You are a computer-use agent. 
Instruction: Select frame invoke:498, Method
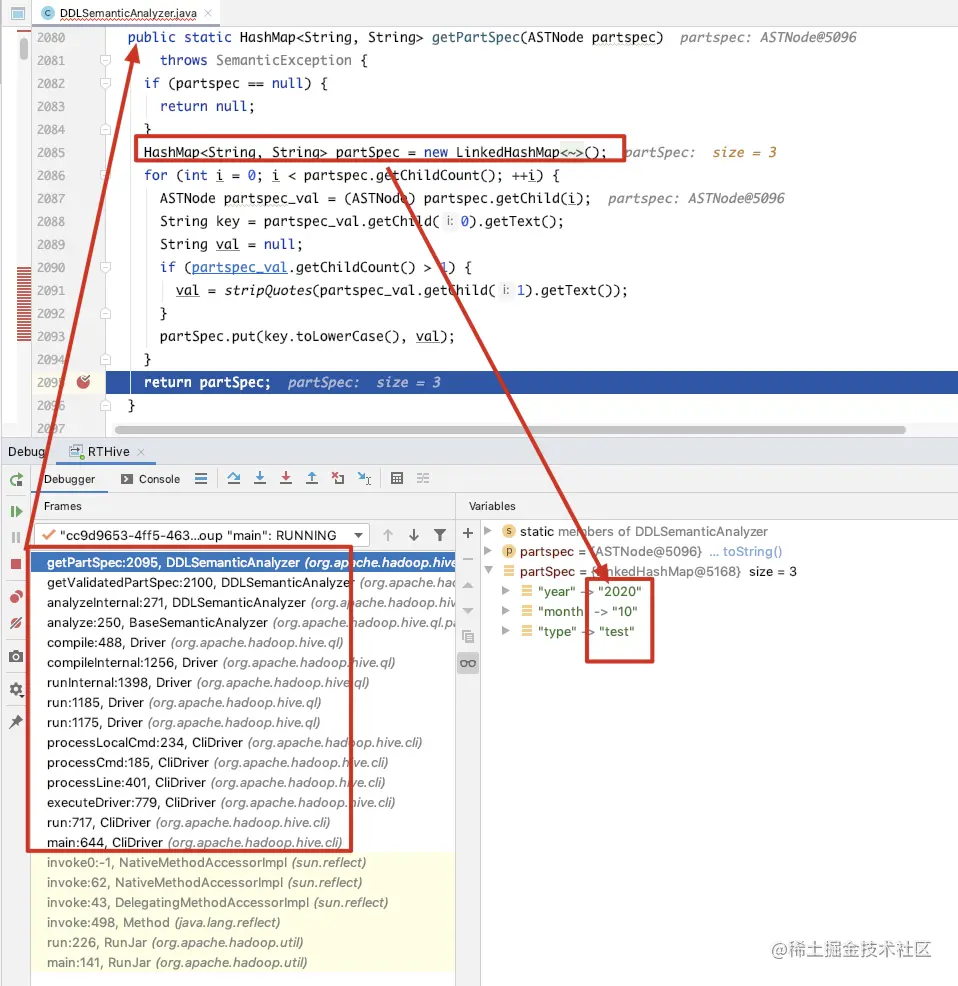(243, 922)
